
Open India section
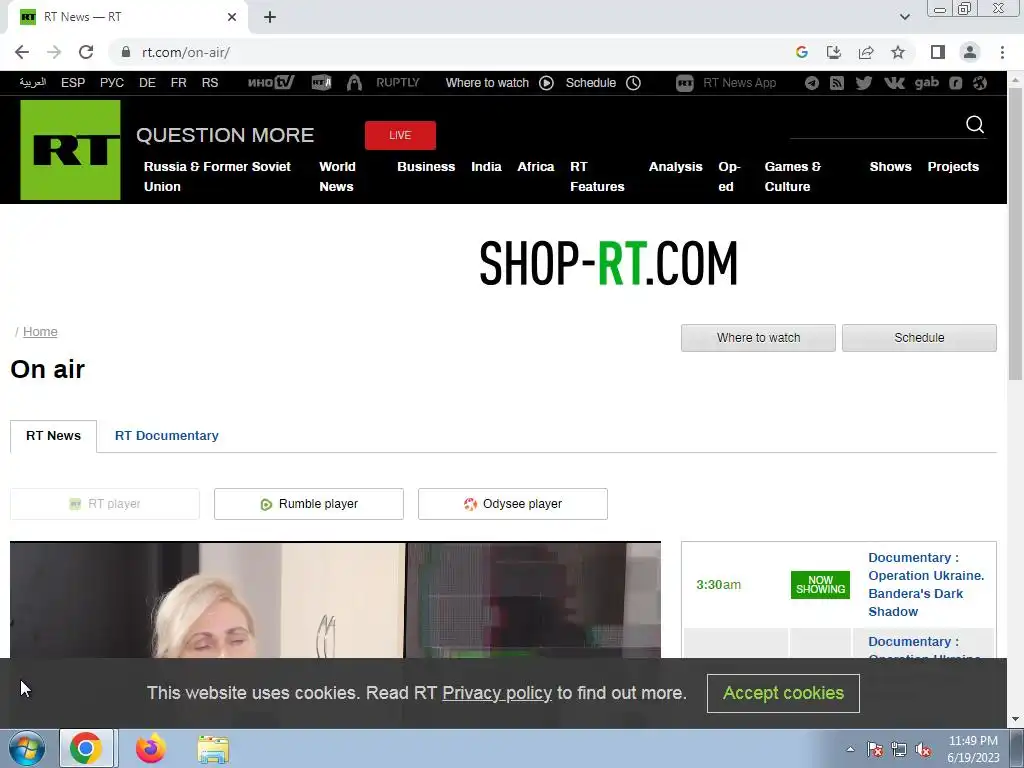point(486,167)
